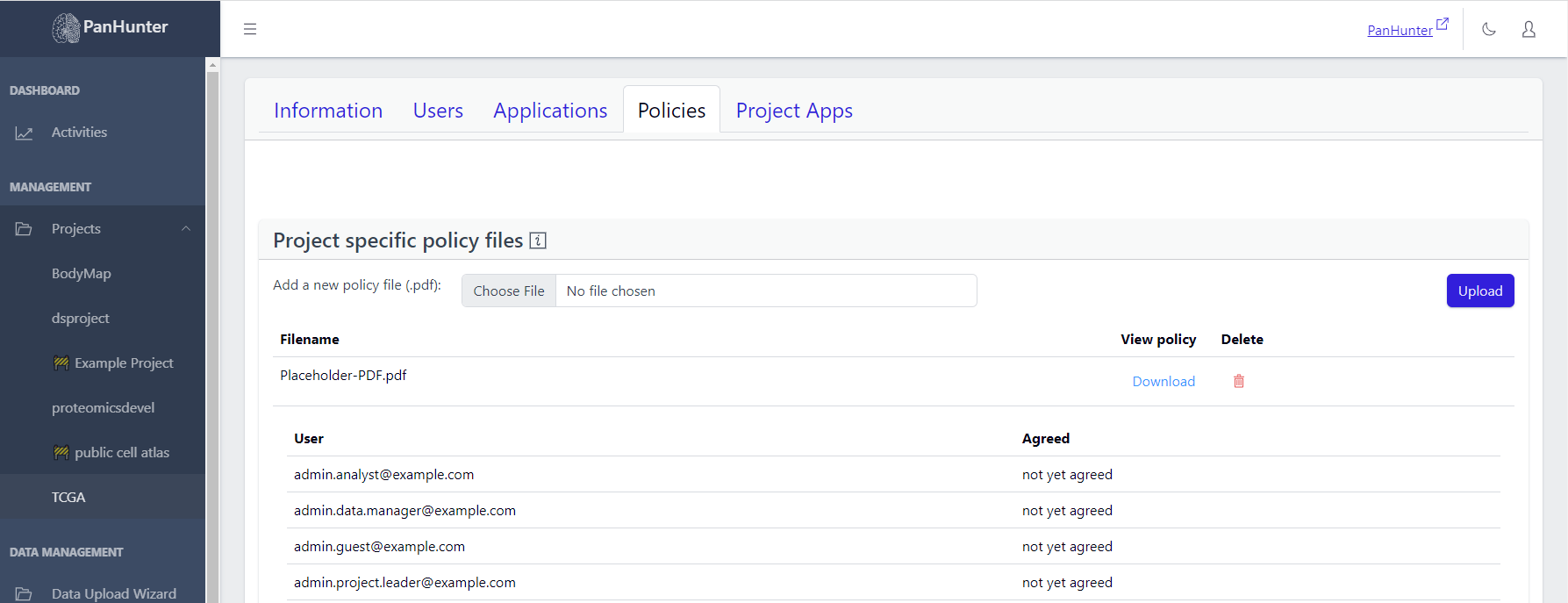Click the sidebar vertical scrollbar
The width and height of the screenshot is (1568, 603).
click(x=212, y=334)
